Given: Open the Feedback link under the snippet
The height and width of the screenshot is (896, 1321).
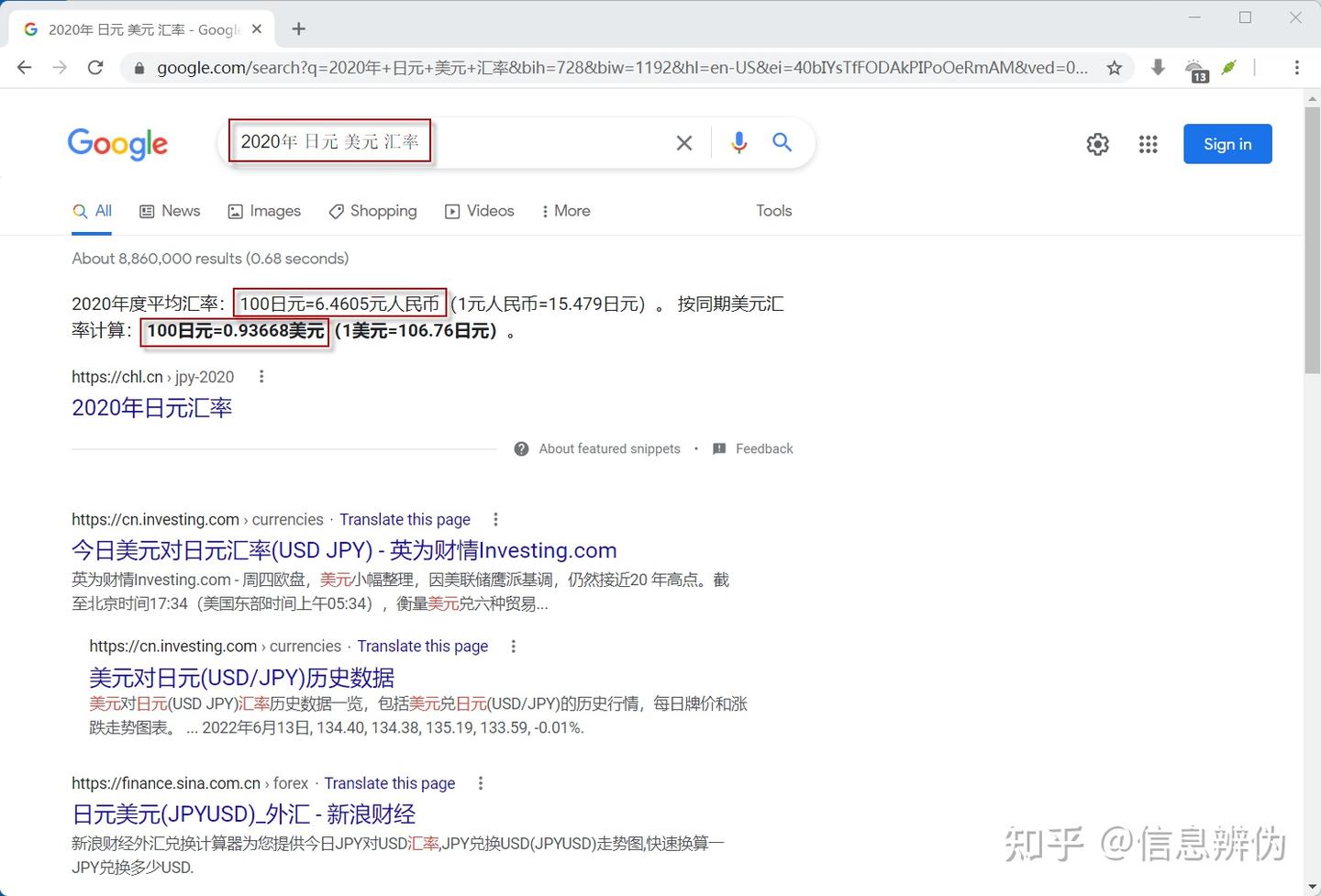Looking at the screenshot, I should [764, 448].
